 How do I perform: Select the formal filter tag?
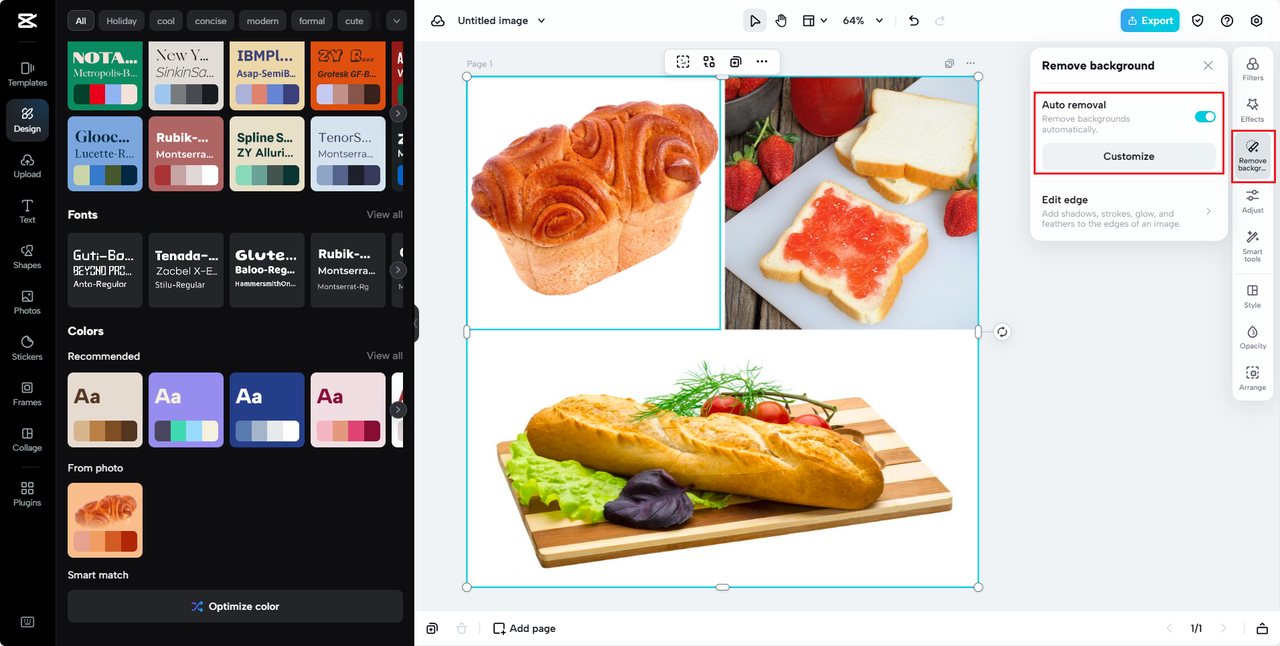pos(312,20)
